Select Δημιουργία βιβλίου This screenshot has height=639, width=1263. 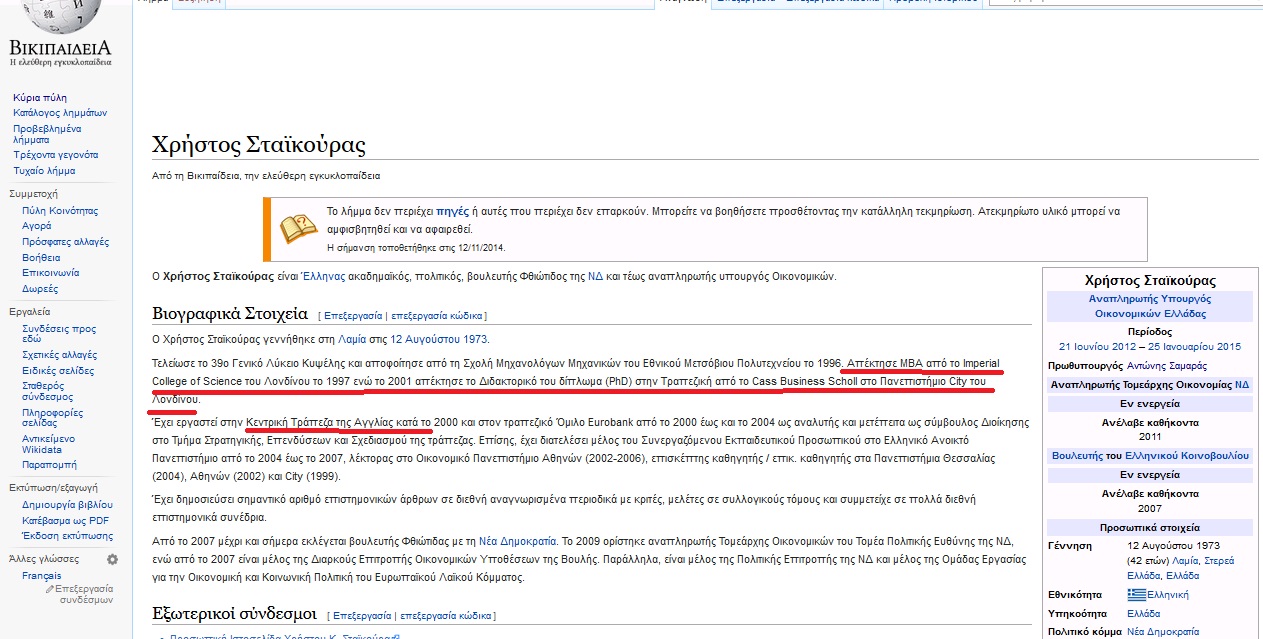67,505
